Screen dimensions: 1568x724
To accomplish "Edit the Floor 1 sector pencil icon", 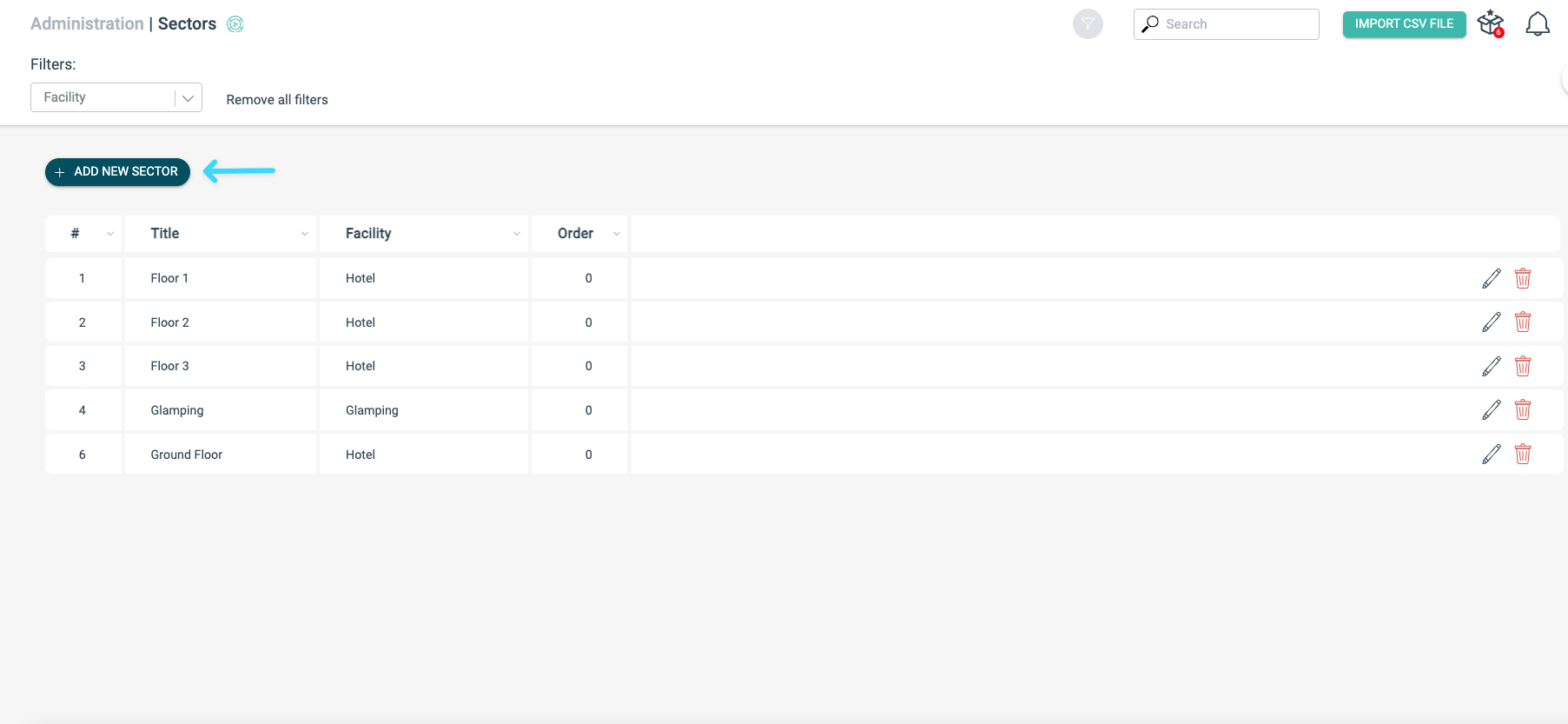I will click(x=1492, y=278).
